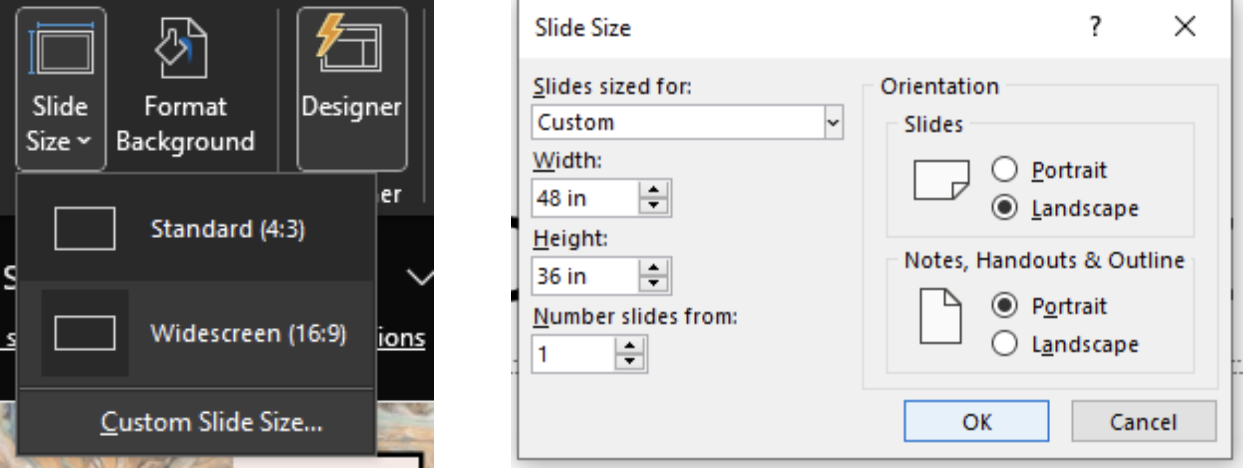
Task: Open Custom Slide Size menu entry
Action: [x=211, y=423]
